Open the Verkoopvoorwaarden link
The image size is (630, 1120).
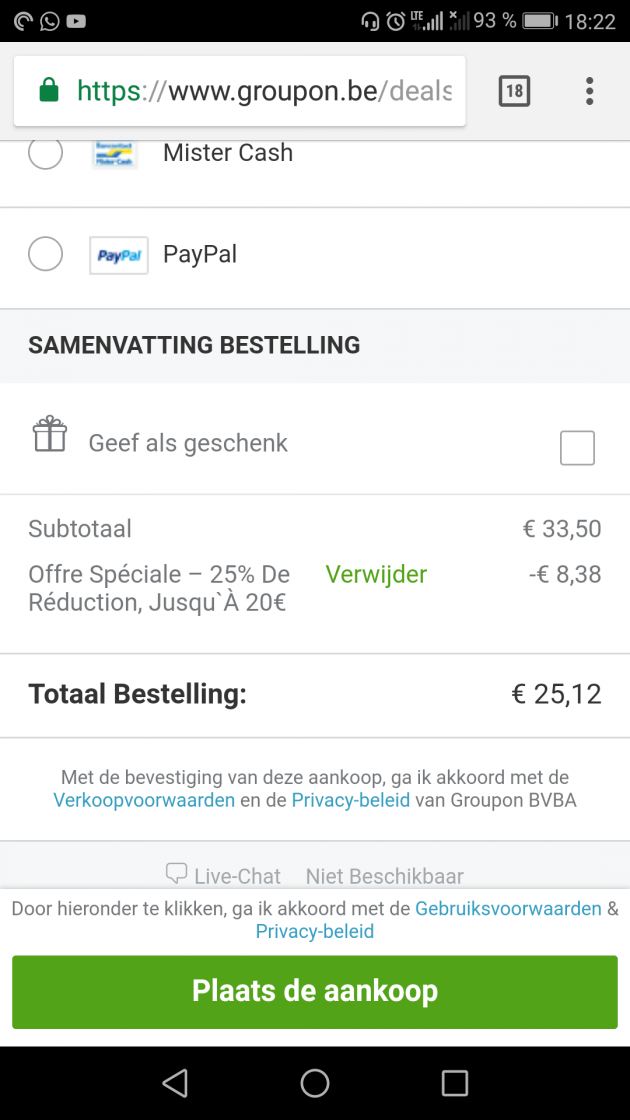point(144,800)
